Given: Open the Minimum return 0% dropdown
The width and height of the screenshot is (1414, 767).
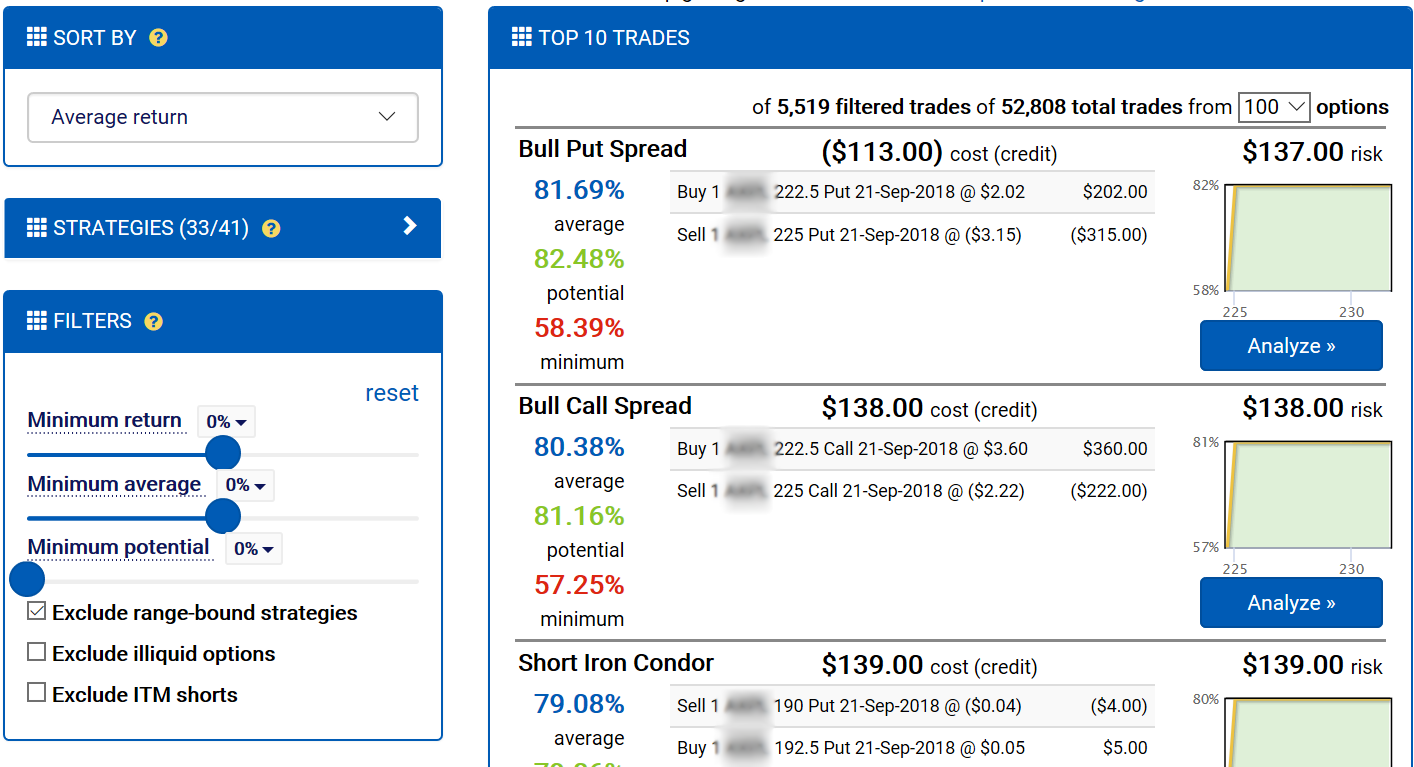Looking at the screenshot, I should [227, 422].
